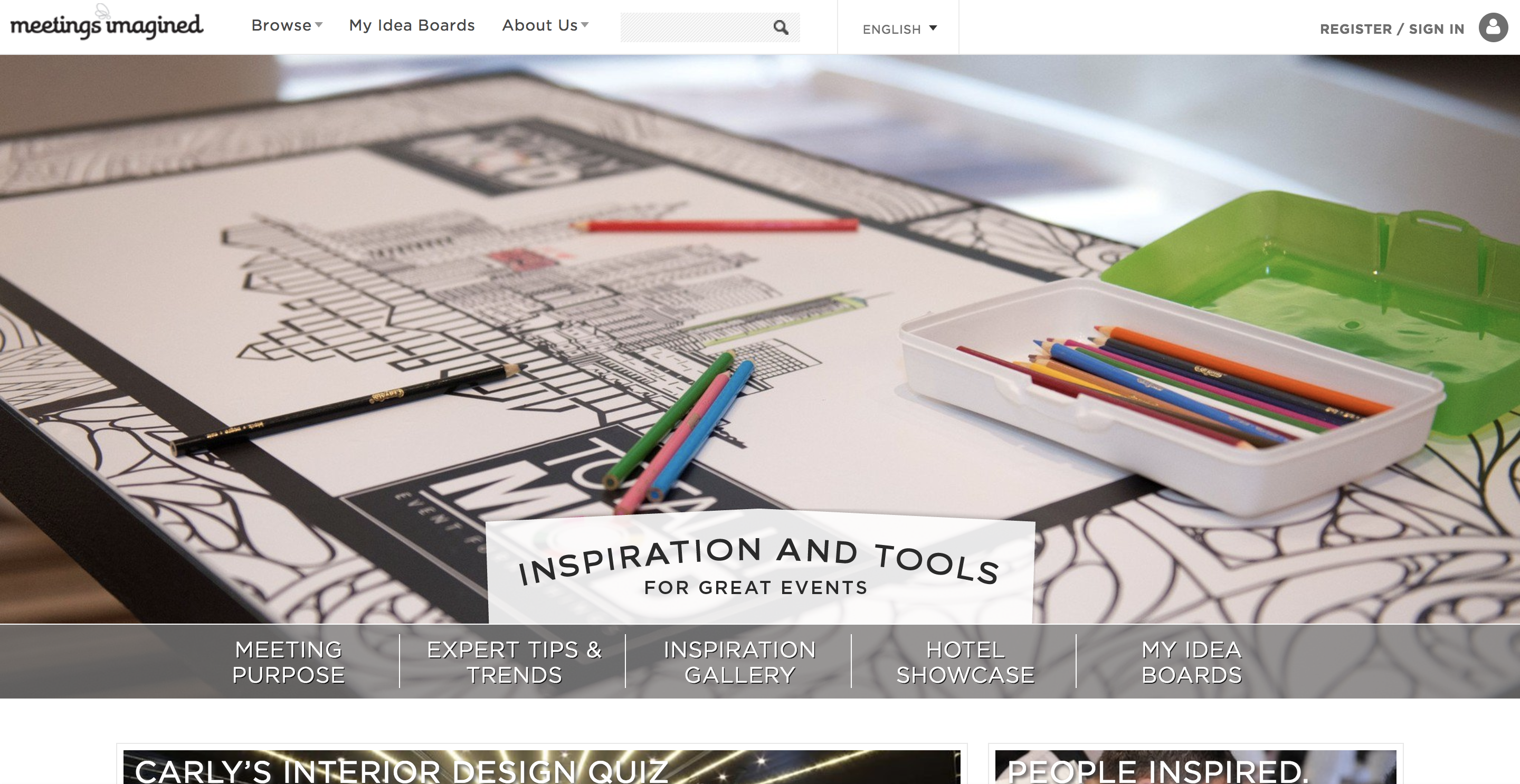The width and height of the screenshot is (1520, 784).
Task: Select the Expert Tips & Trends tab
Action: click(x=514, y=662)
